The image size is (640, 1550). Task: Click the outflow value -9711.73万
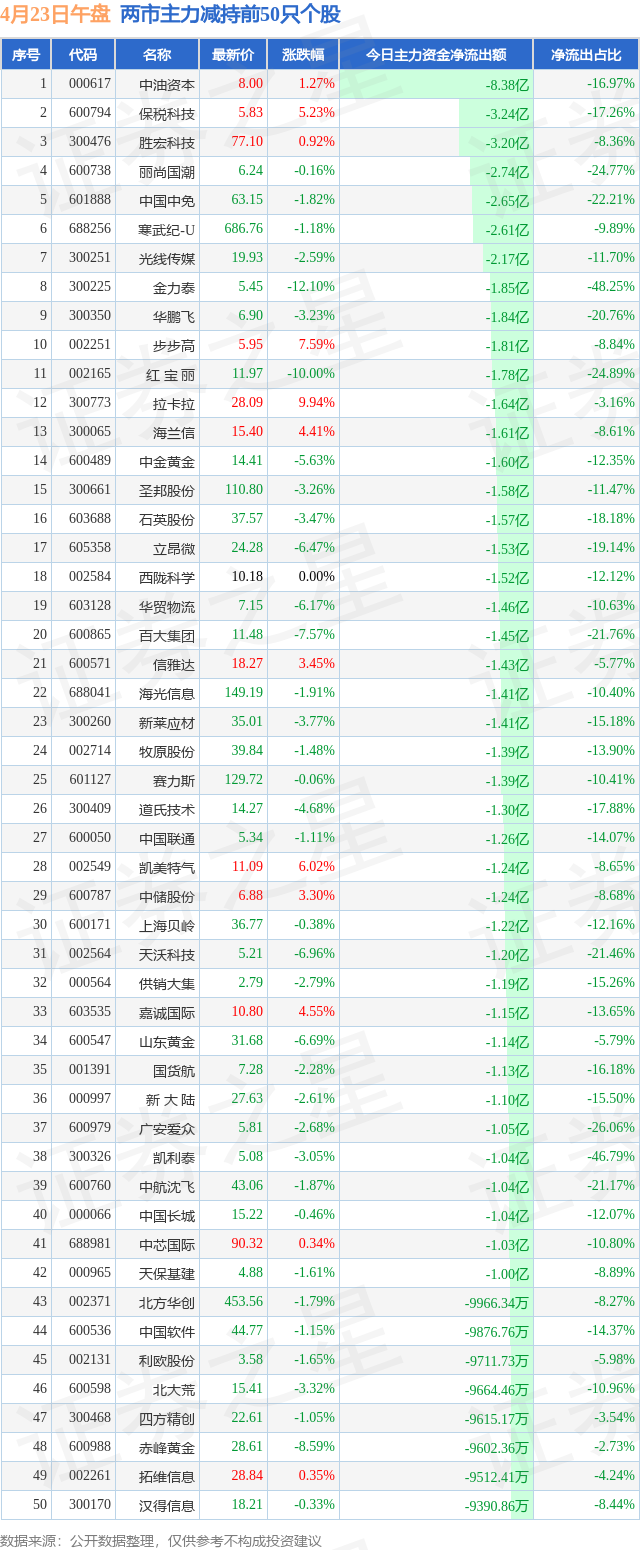pos(497,1361)
